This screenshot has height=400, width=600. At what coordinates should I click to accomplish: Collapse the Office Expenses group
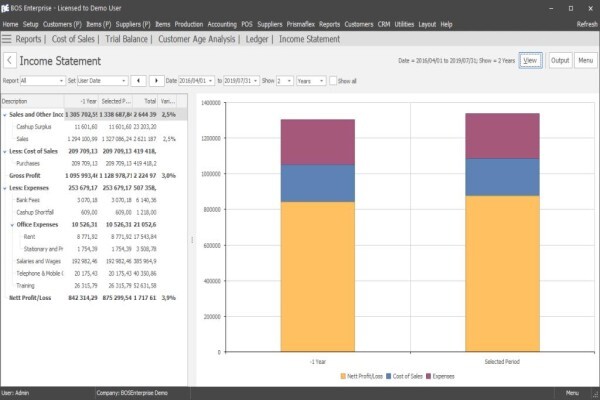coord(12,225)
